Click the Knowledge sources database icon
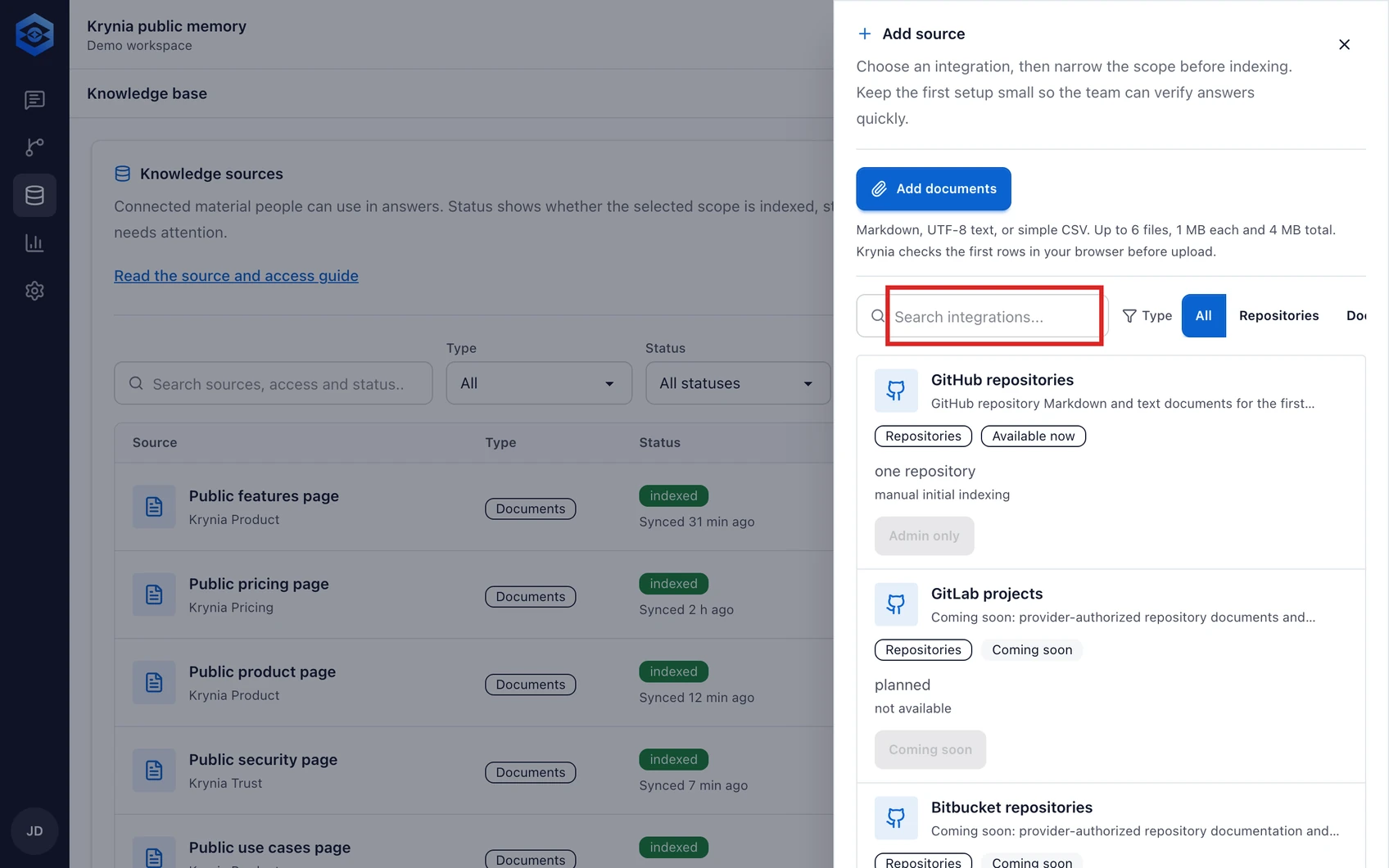This screenshot has height=868, width=1389. click(x=123, y=174)
